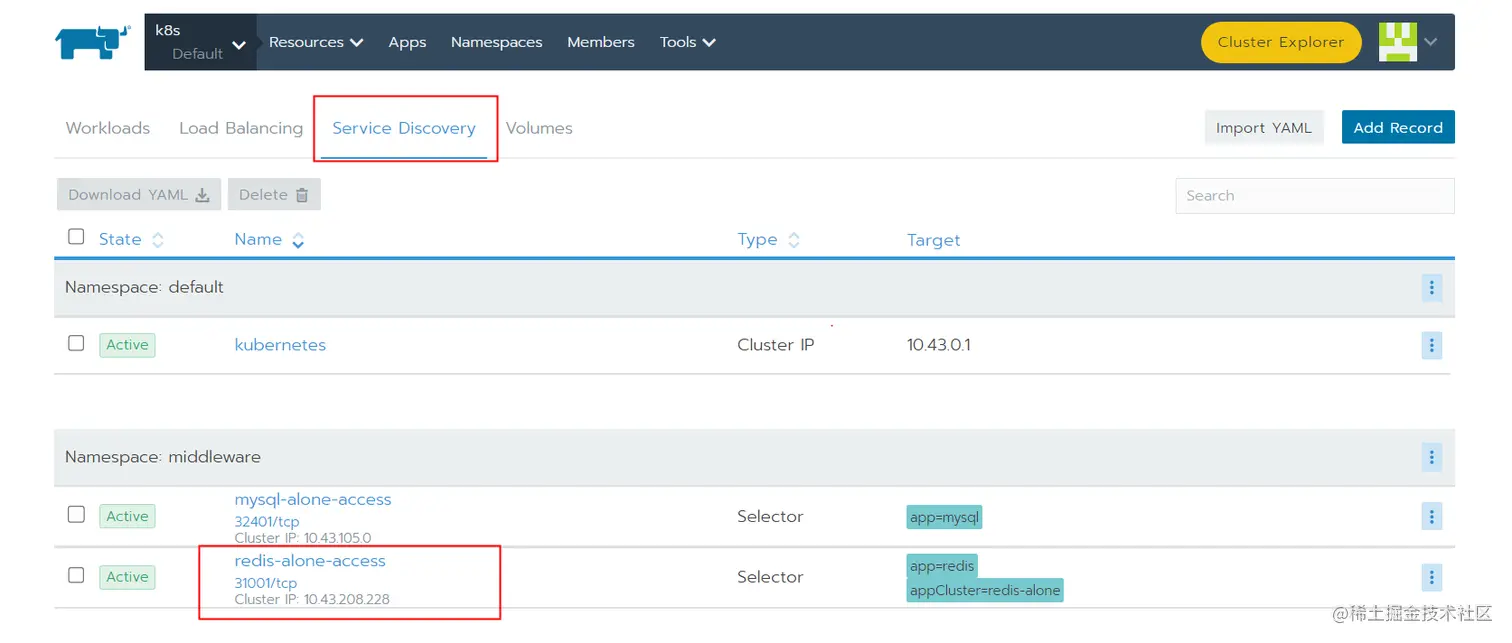Screen dimensions: 1512x643
Task: Click the Target column header
Action: (x=933, y=240)
